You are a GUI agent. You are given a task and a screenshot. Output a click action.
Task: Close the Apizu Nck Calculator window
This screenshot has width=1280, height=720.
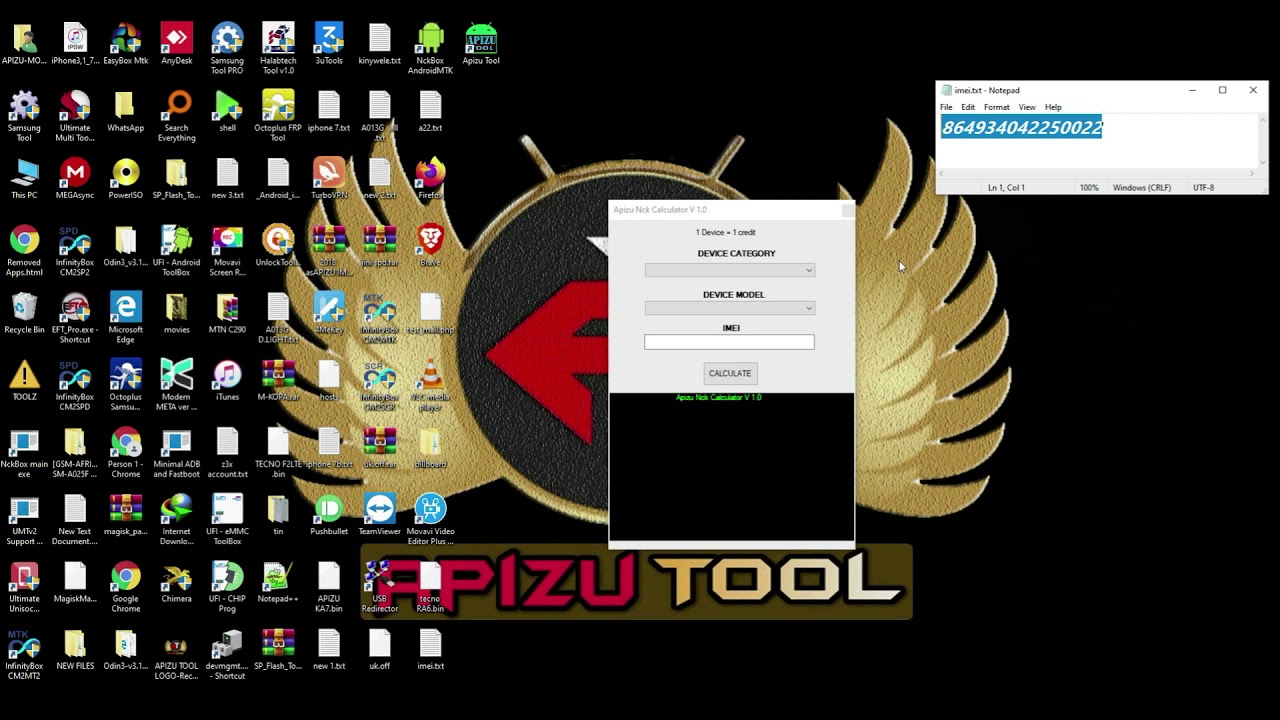[x=847, y=210]
